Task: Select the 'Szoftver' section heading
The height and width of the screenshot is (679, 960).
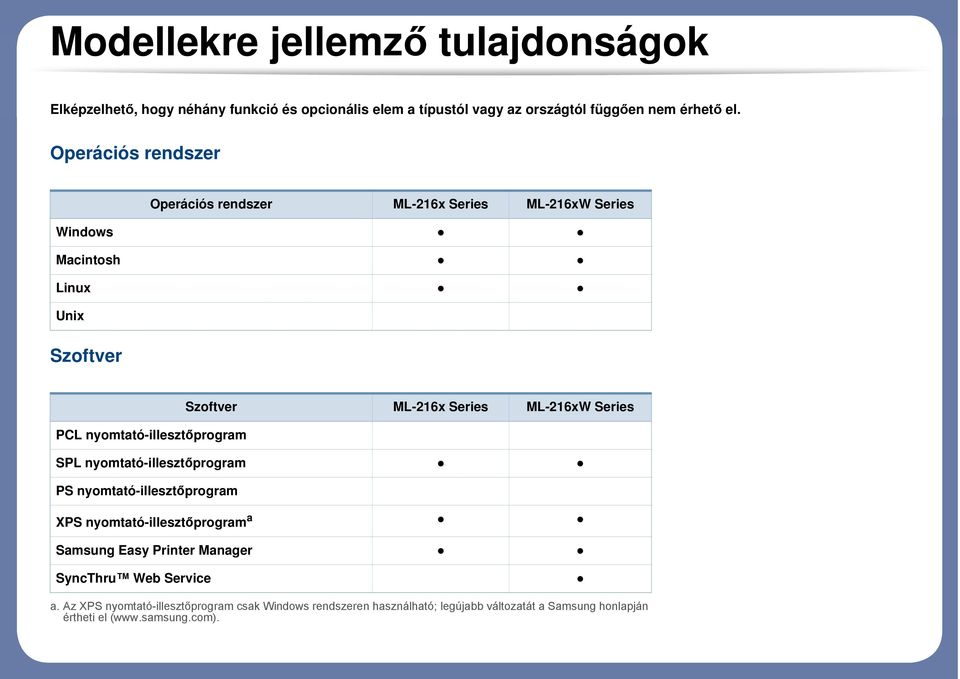Action: click(86, 356)
